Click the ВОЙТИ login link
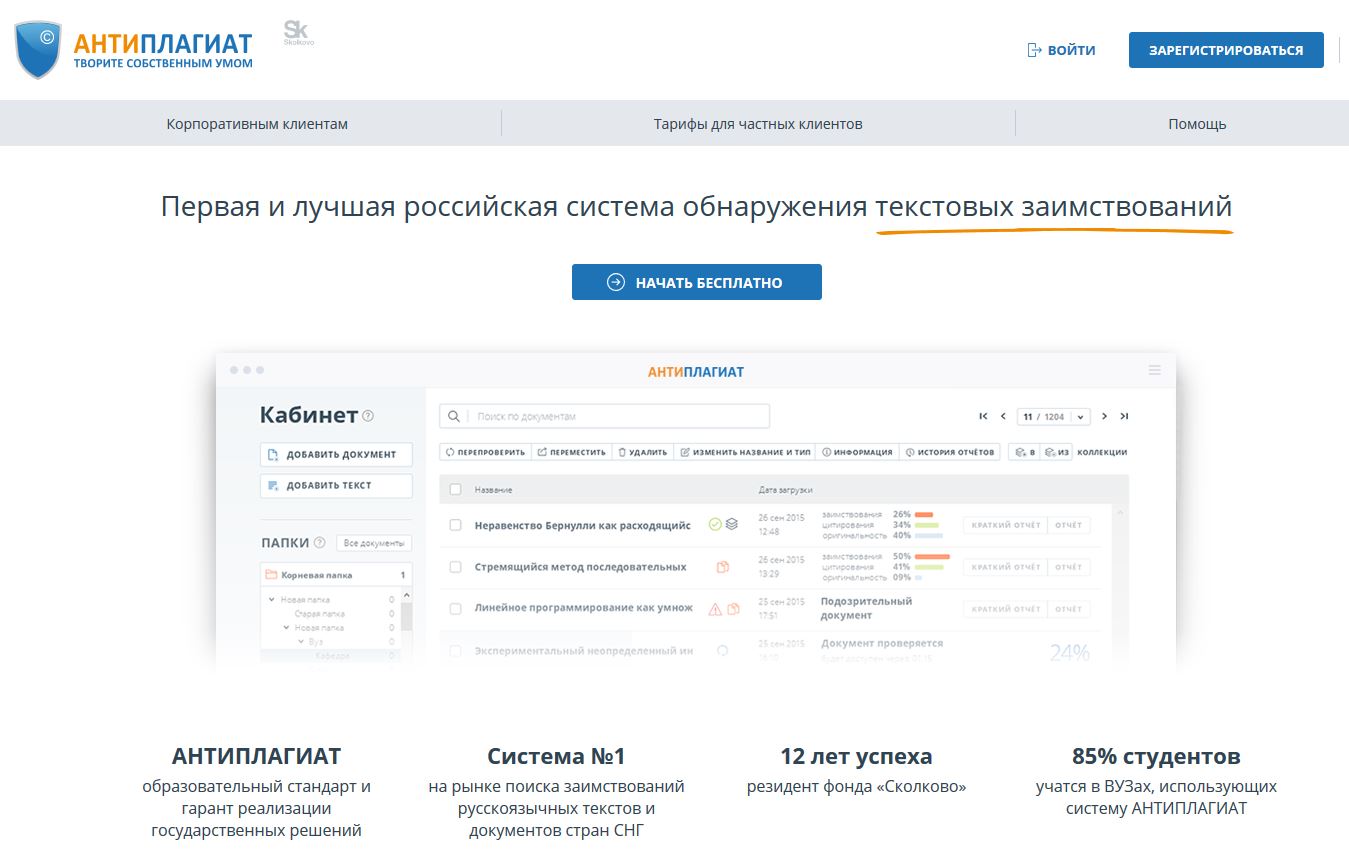The height and width of the screenshot is (854, 1349). [1061, 50]
